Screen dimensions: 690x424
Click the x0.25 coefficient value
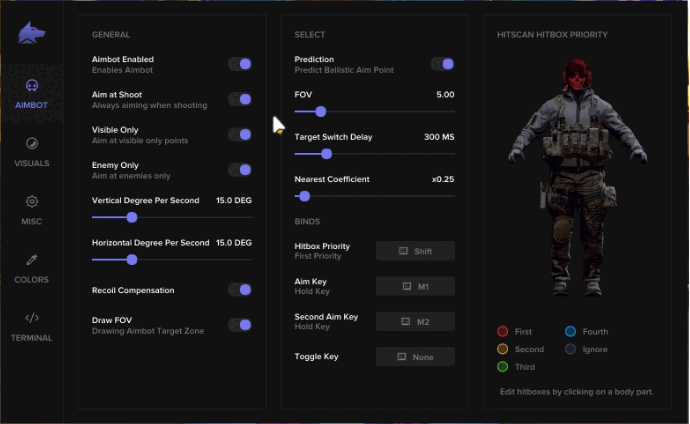(x=443, y=179)
